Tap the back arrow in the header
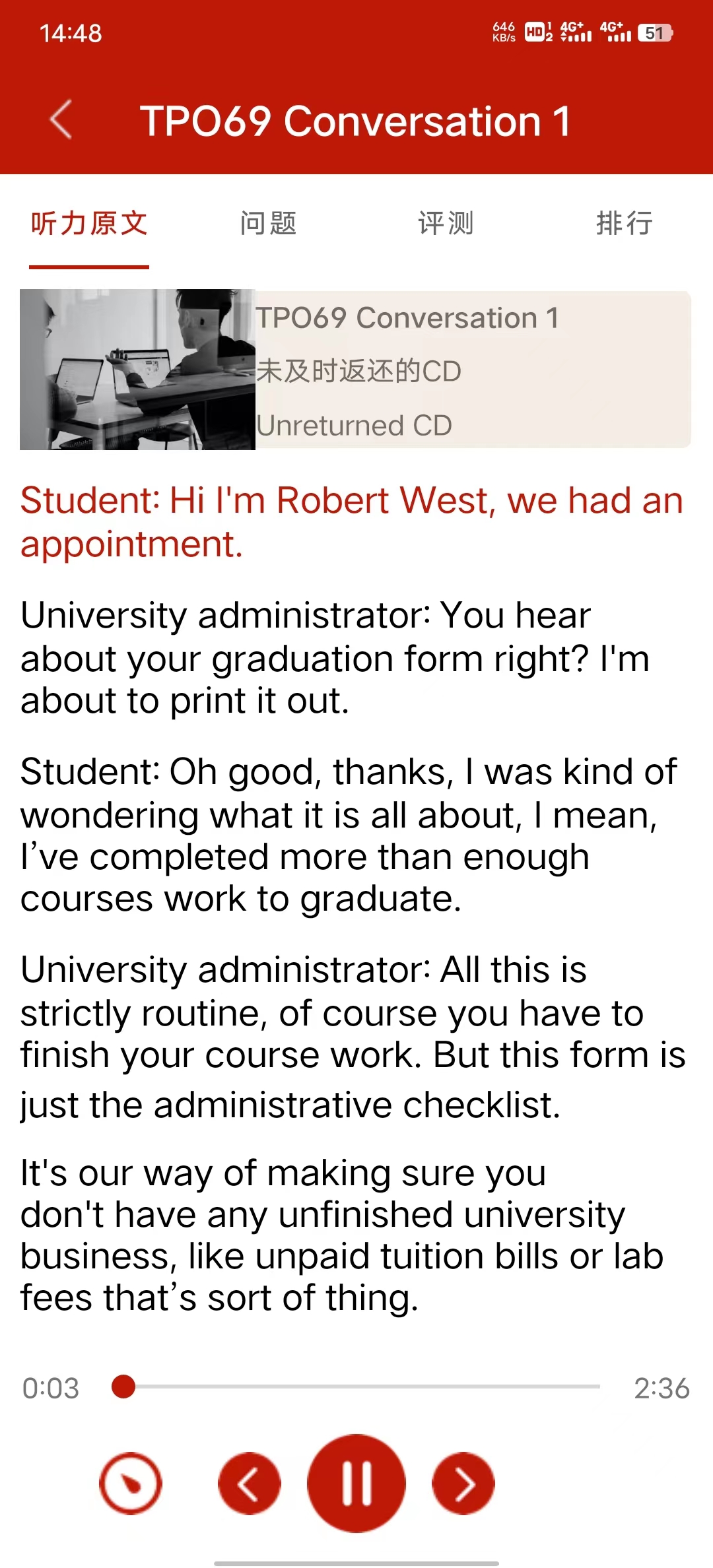 (61, 120)
